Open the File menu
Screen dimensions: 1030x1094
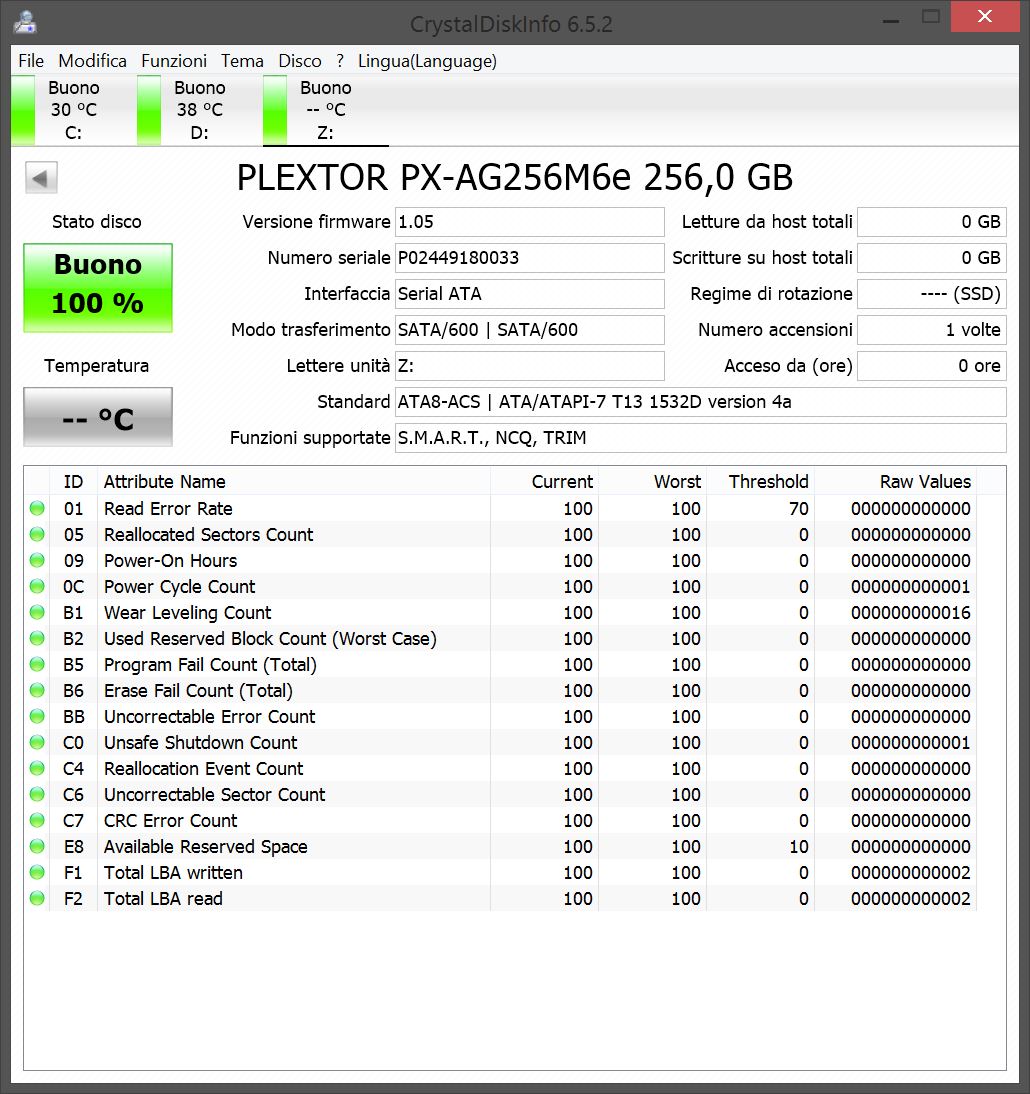tap(31, 61)
